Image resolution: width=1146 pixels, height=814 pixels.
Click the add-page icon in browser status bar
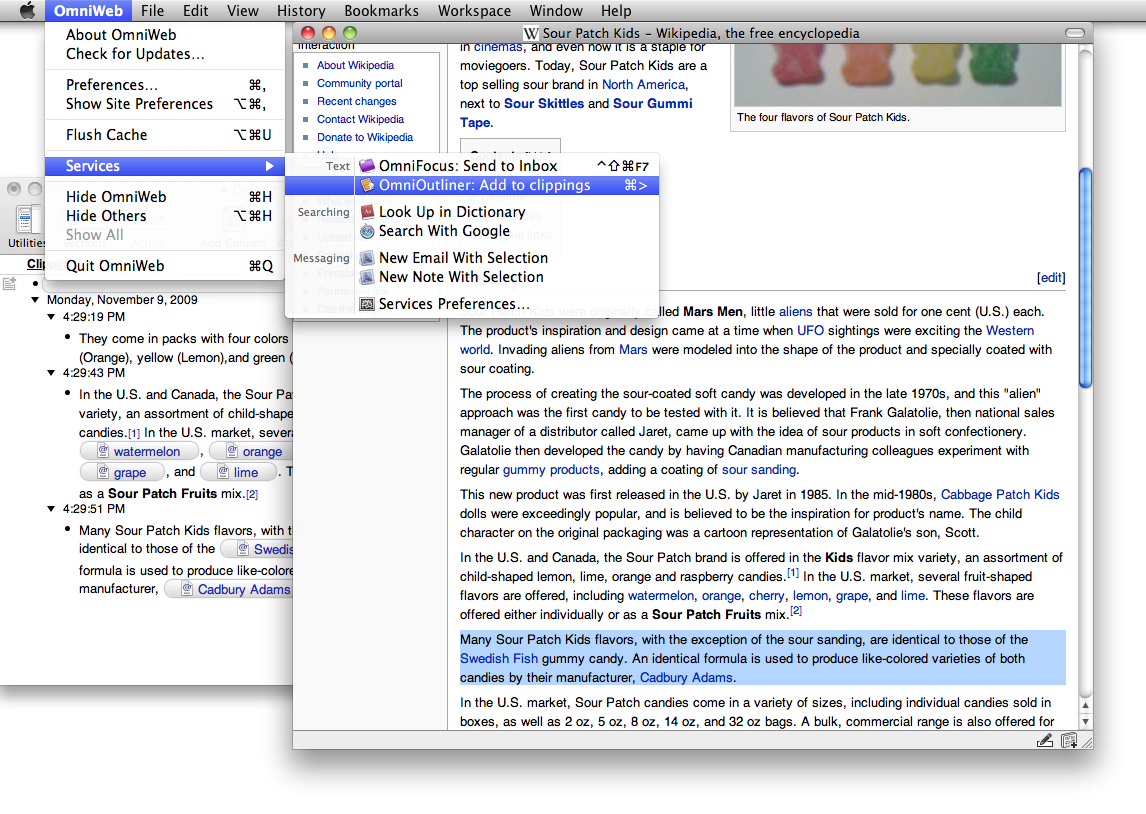tap(1069, 740)
